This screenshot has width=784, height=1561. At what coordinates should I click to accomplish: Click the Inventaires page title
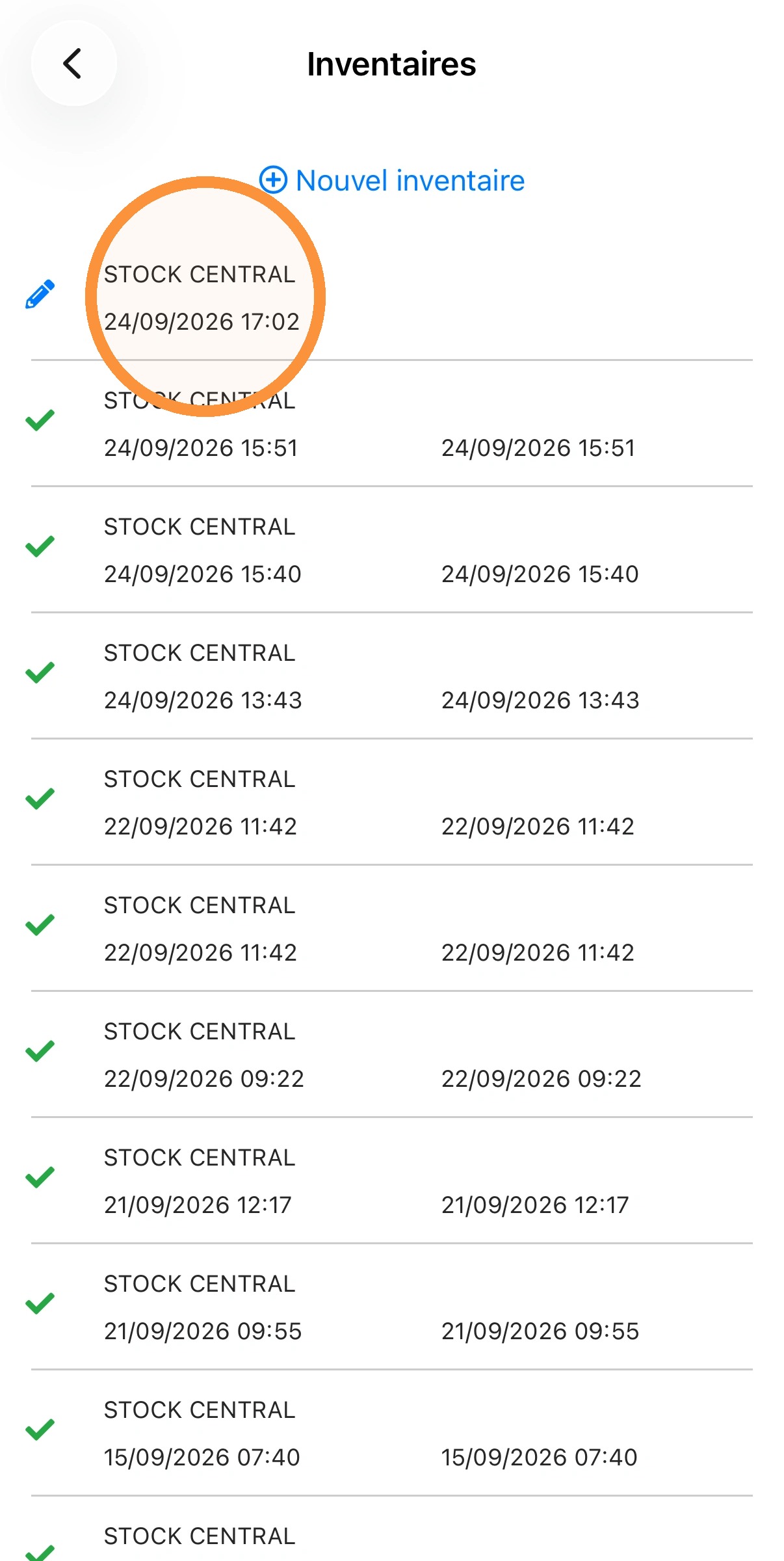pyautogui.click(x=391, y=64)
